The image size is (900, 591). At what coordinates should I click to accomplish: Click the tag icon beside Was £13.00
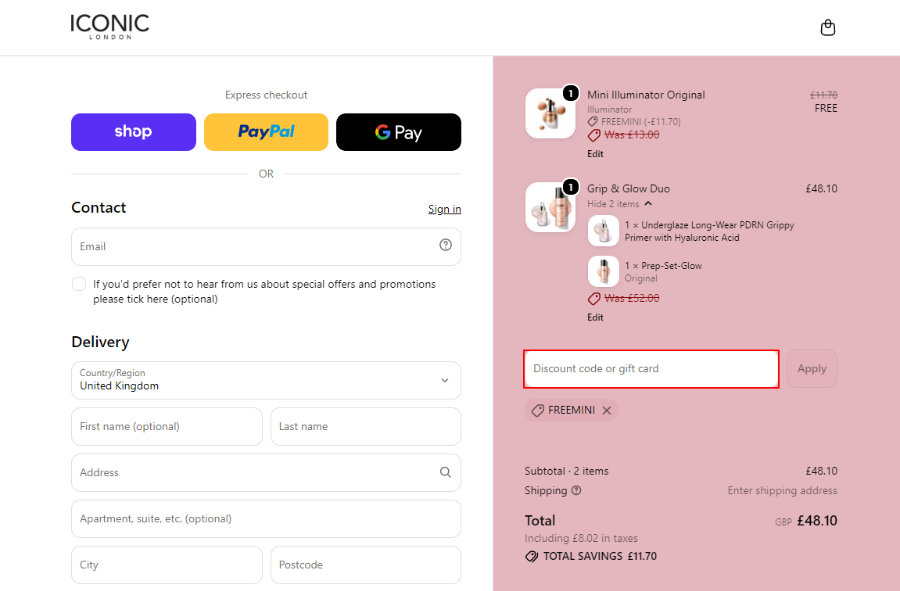pyautogui.click(x=594, y=135)
